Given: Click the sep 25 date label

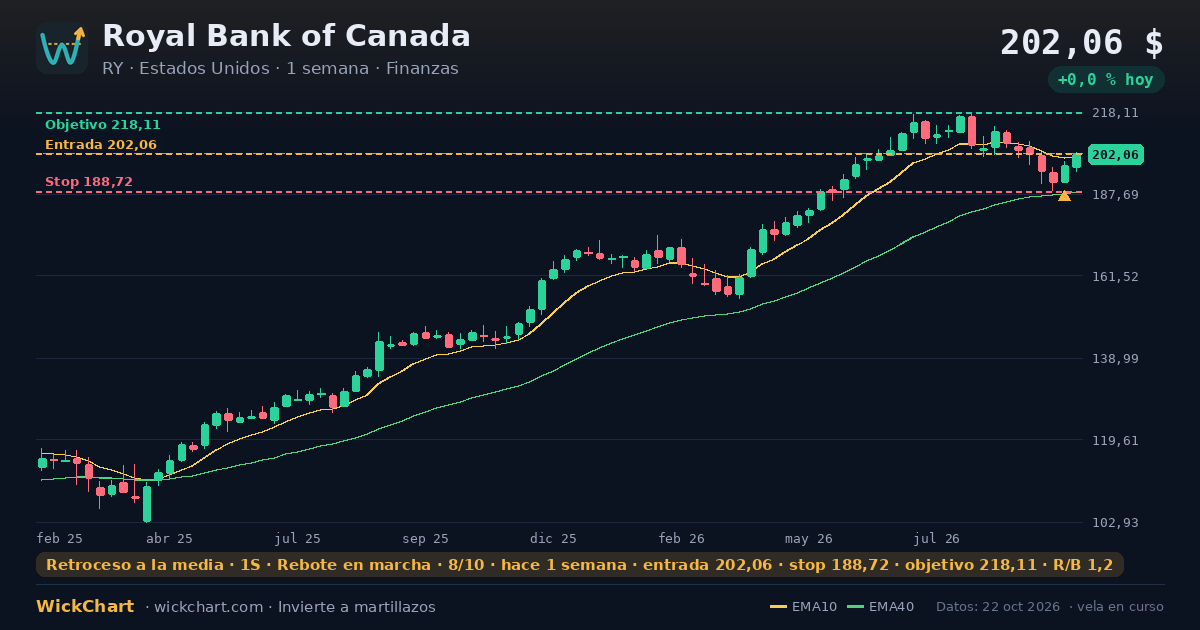Looking at the screenshot, I should click(x=426, y=538).
